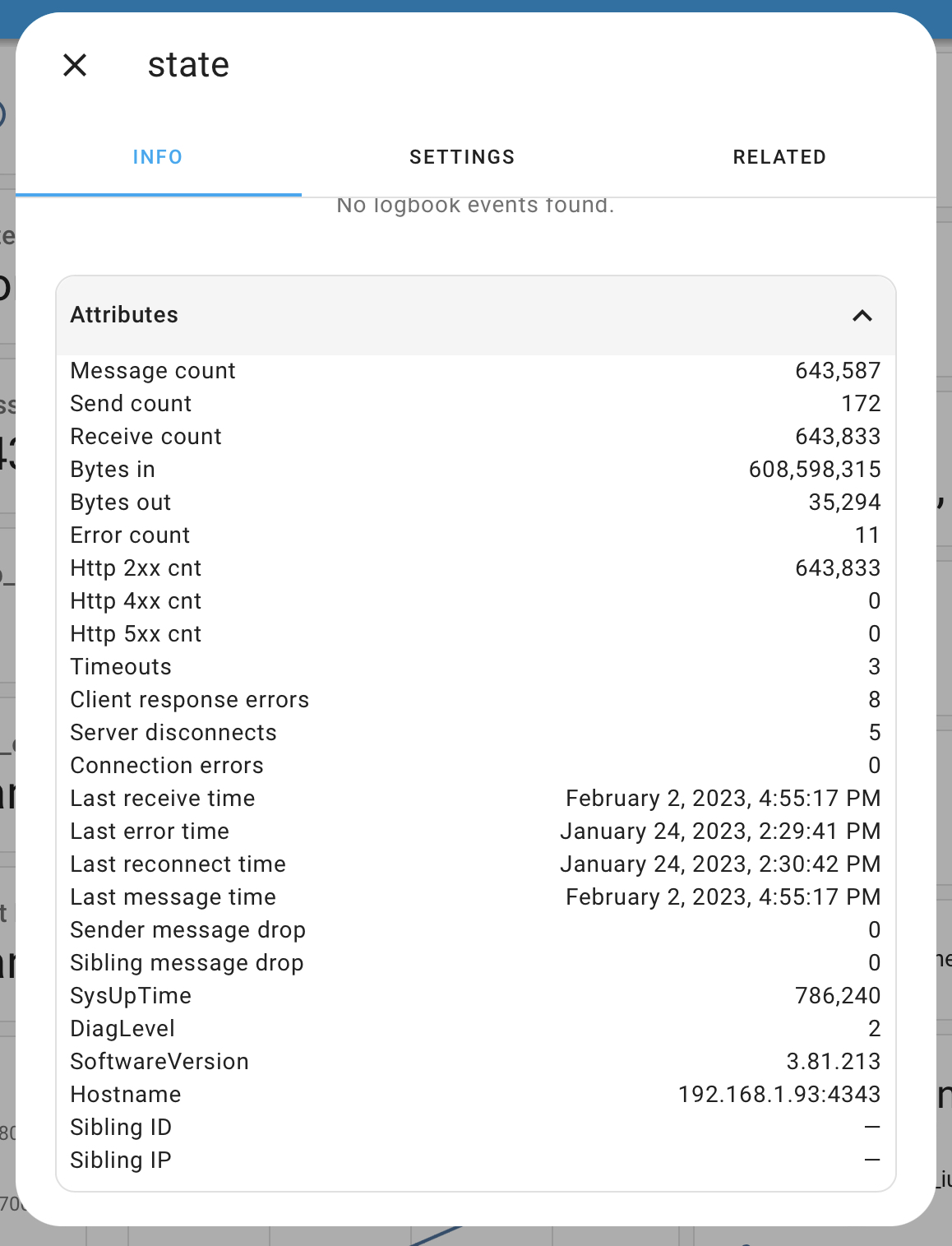
Task: Click the Last error time value
Action: click(x=720, y=831)
